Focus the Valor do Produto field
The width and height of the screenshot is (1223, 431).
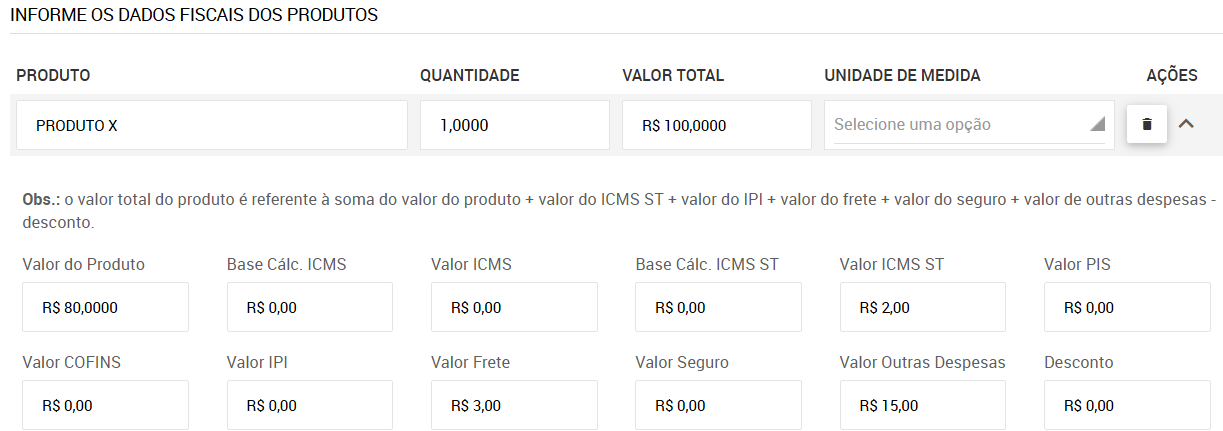click(105, 307)
